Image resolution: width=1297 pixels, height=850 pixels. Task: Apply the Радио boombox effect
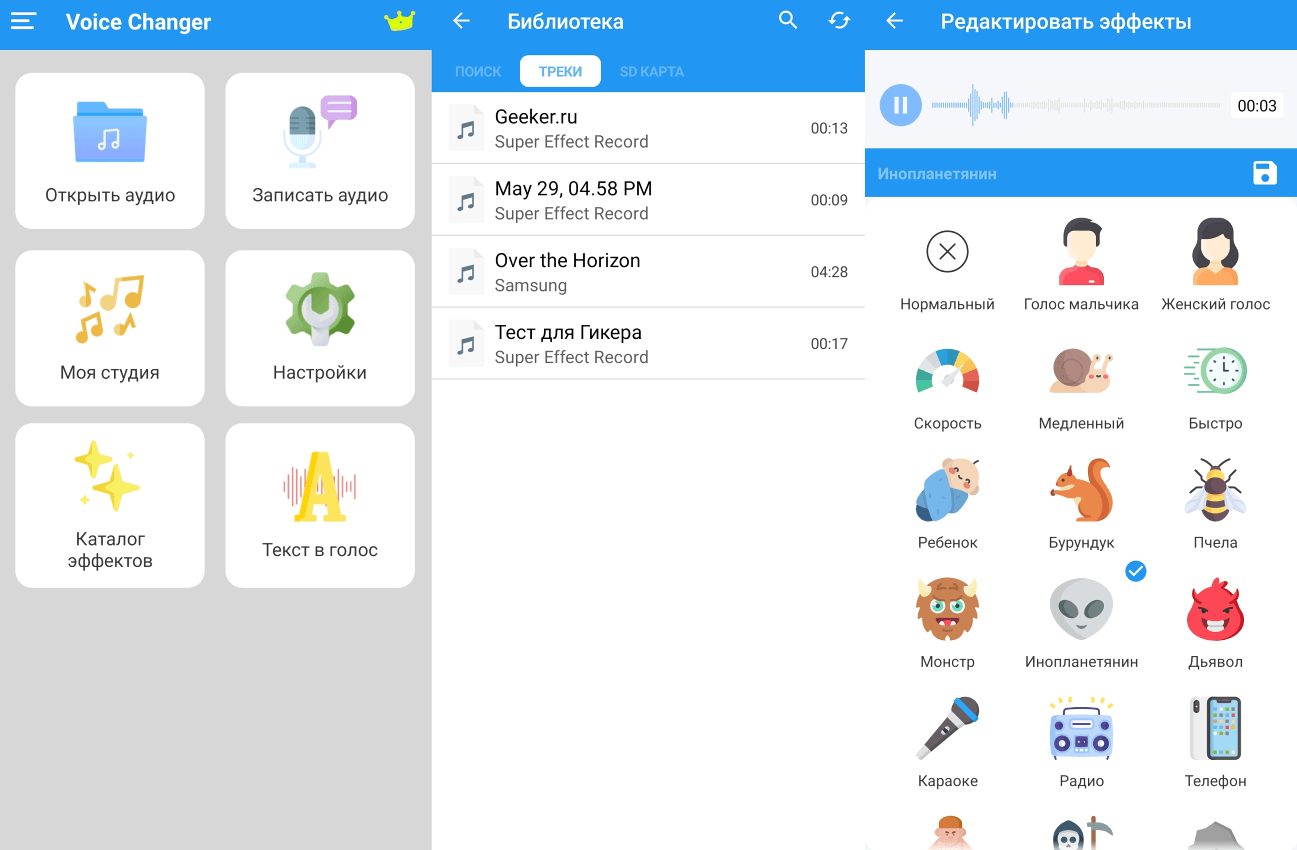coord(1081,743)
